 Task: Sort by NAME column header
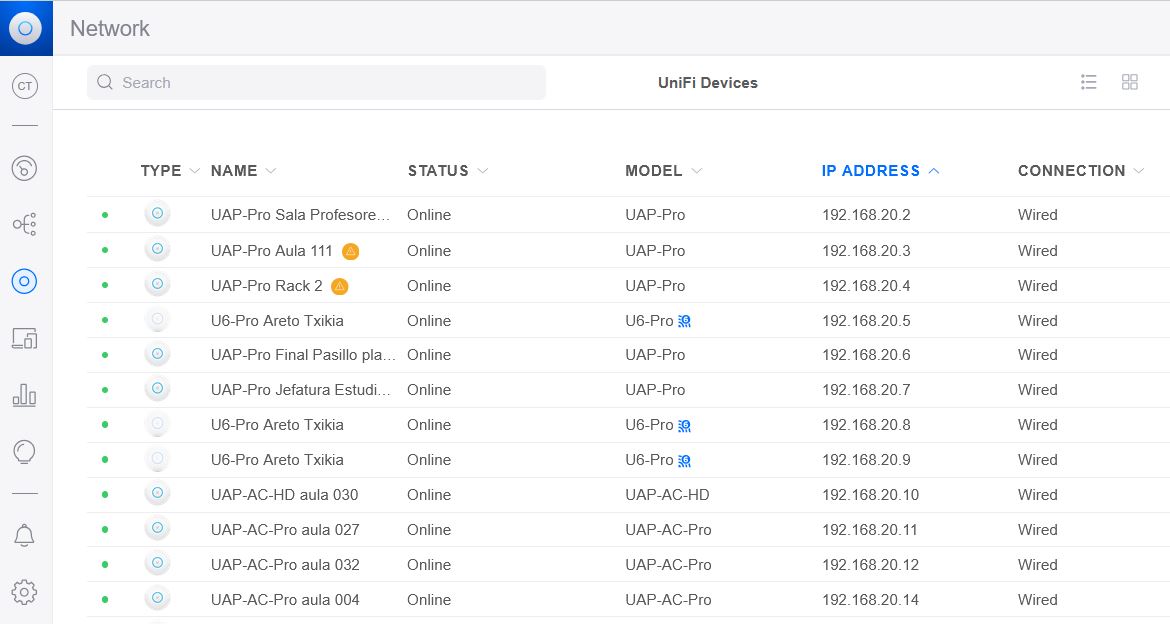[x=243, y=171]
